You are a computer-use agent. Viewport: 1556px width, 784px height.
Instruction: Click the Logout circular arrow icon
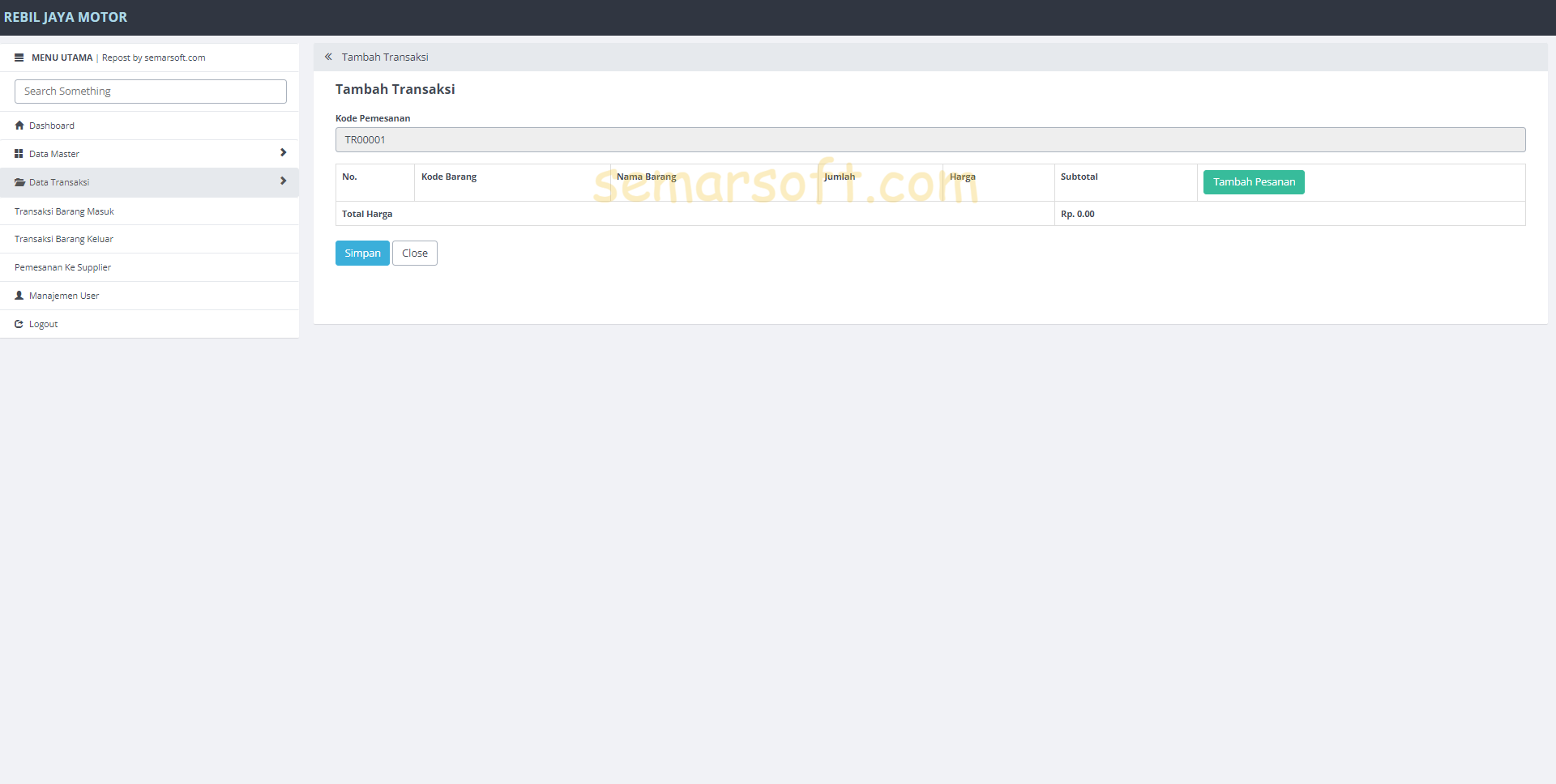19,323
